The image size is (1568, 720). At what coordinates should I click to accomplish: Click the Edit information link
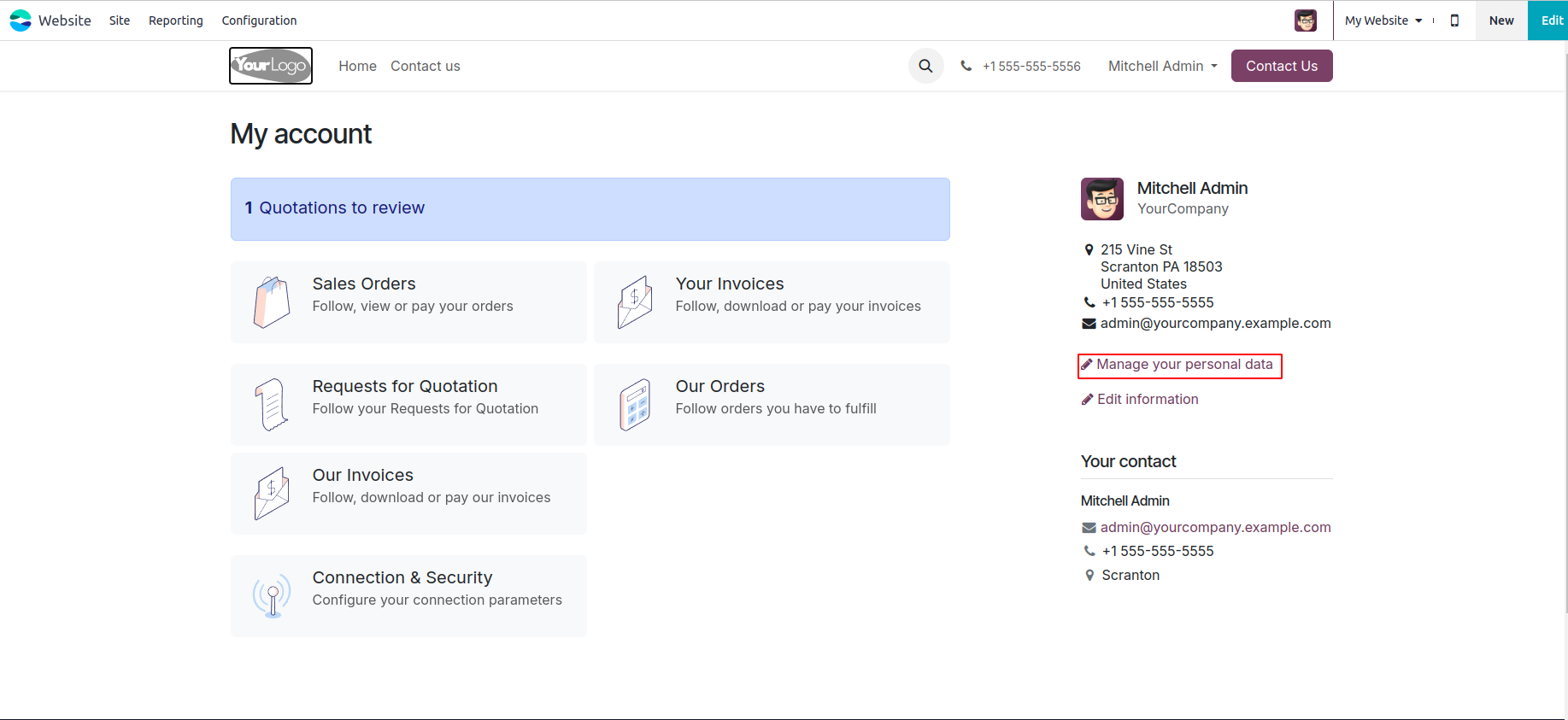[x=1147, y=399]
